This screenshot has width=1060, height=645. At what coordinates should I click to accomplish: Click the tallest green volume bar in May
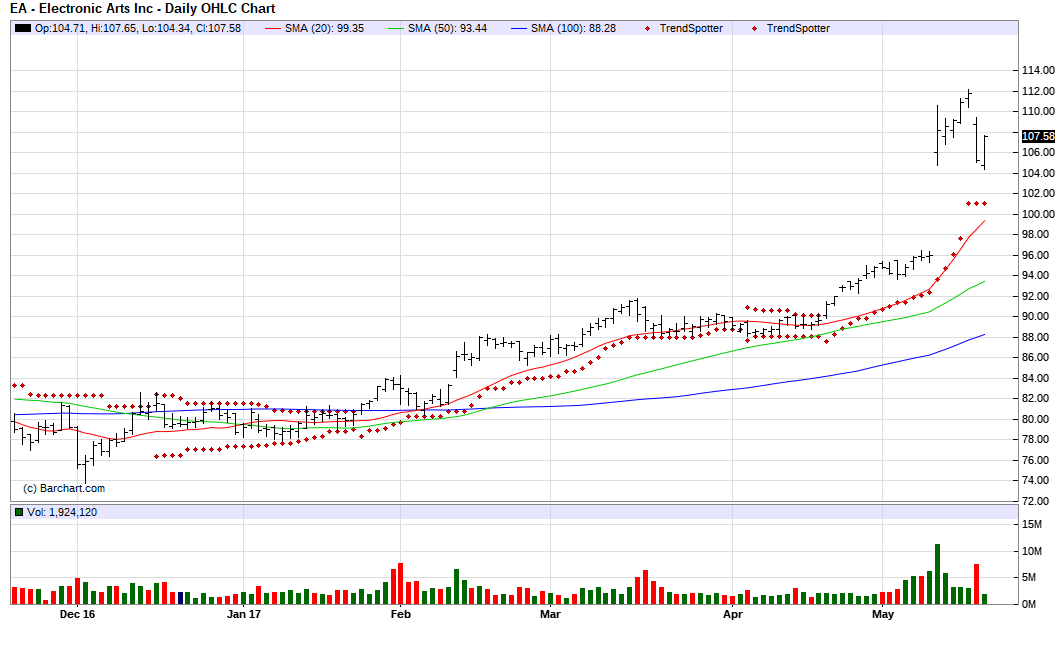938,574
